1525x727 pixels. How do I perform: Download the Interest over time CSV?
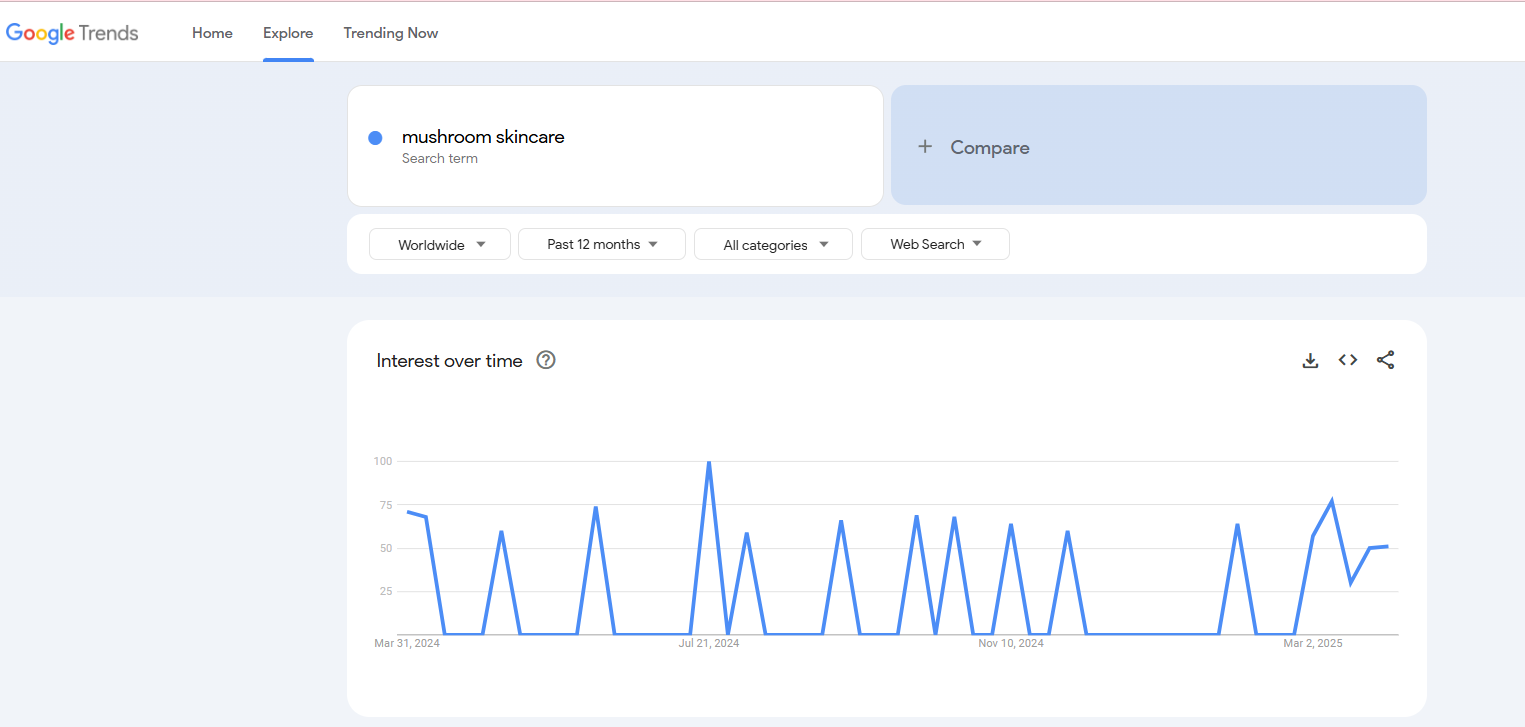point(1310,361)
